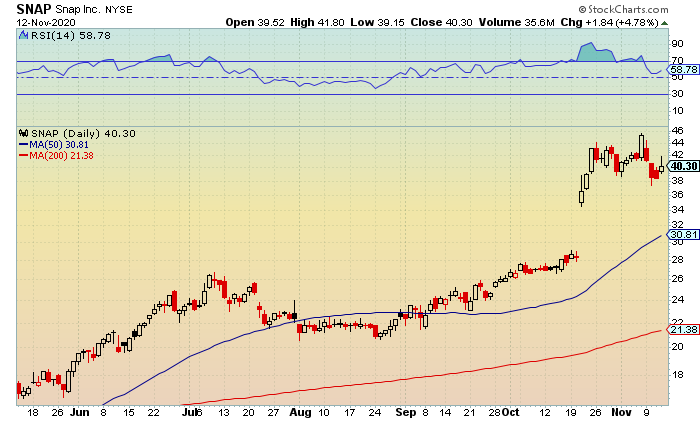Image resolution: width=700 pixels, height=421 pixels.
Task: Click the RSI 58.78 value tag
Action: pyautogui.click(x=683, y=70)
